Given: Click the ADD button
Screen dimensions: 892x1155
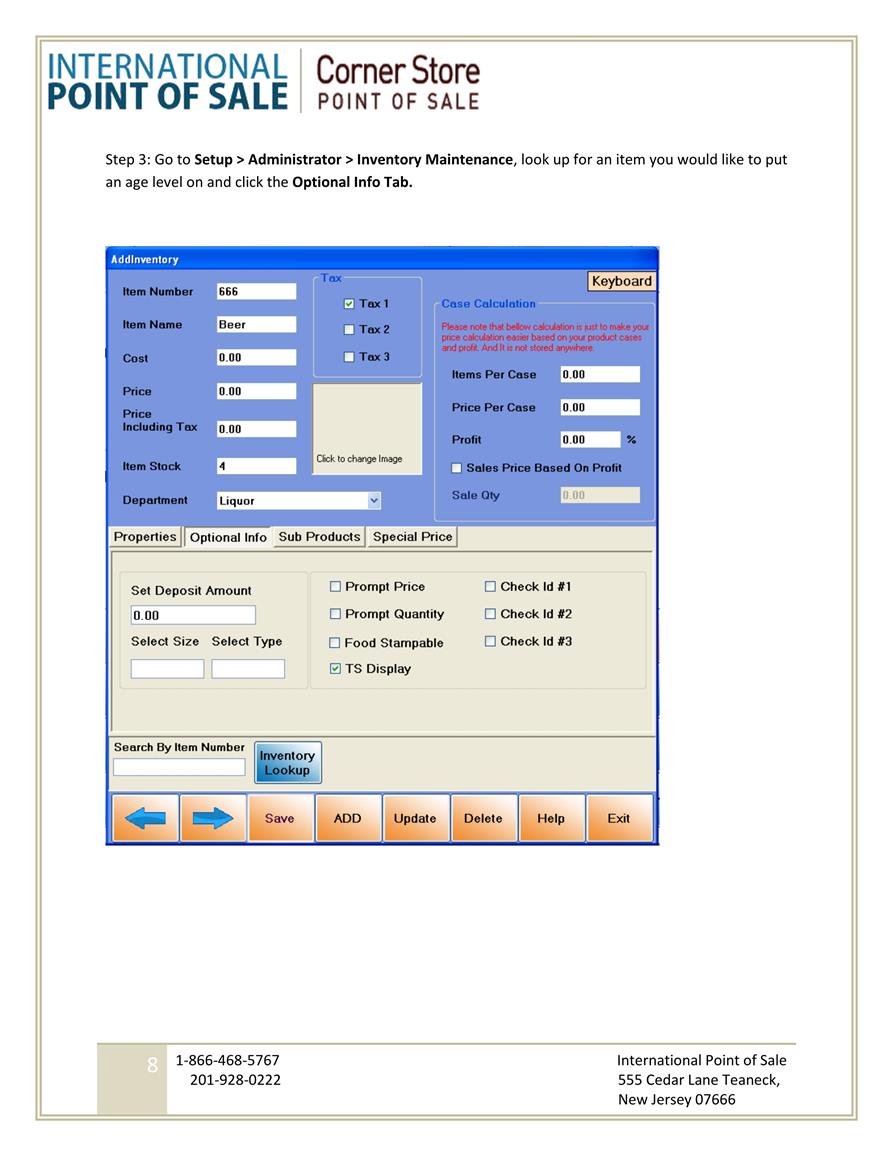Looking at the screenshot, I should [348, 818].
